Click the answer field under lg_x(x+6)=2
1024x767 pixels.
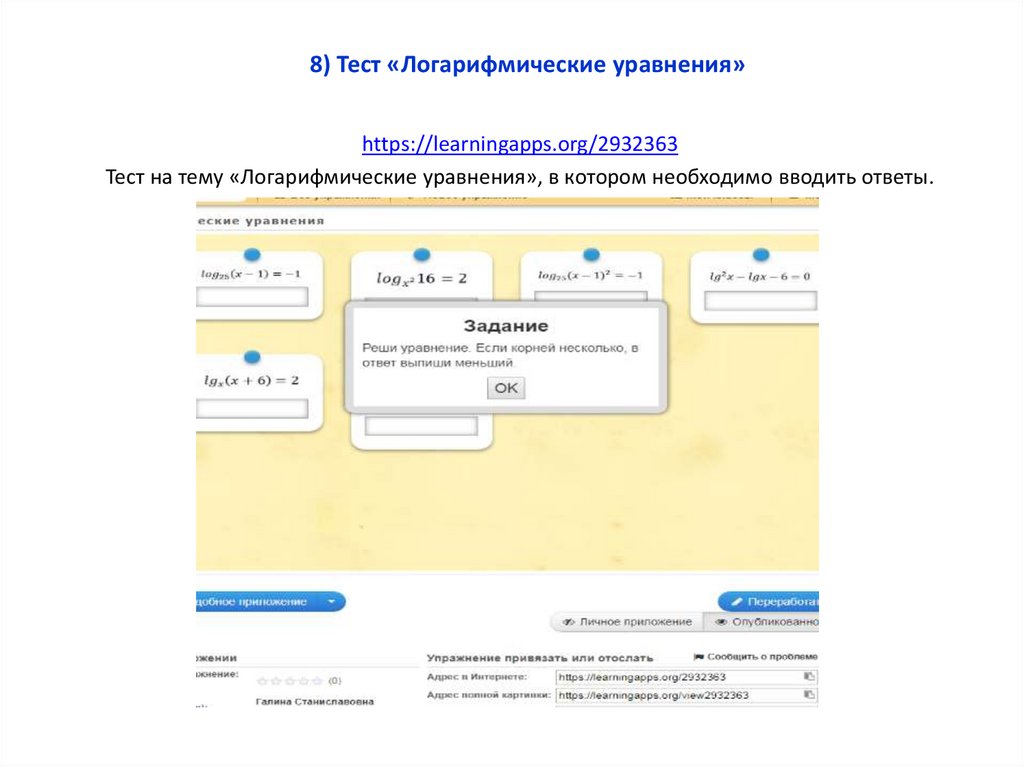252,409
